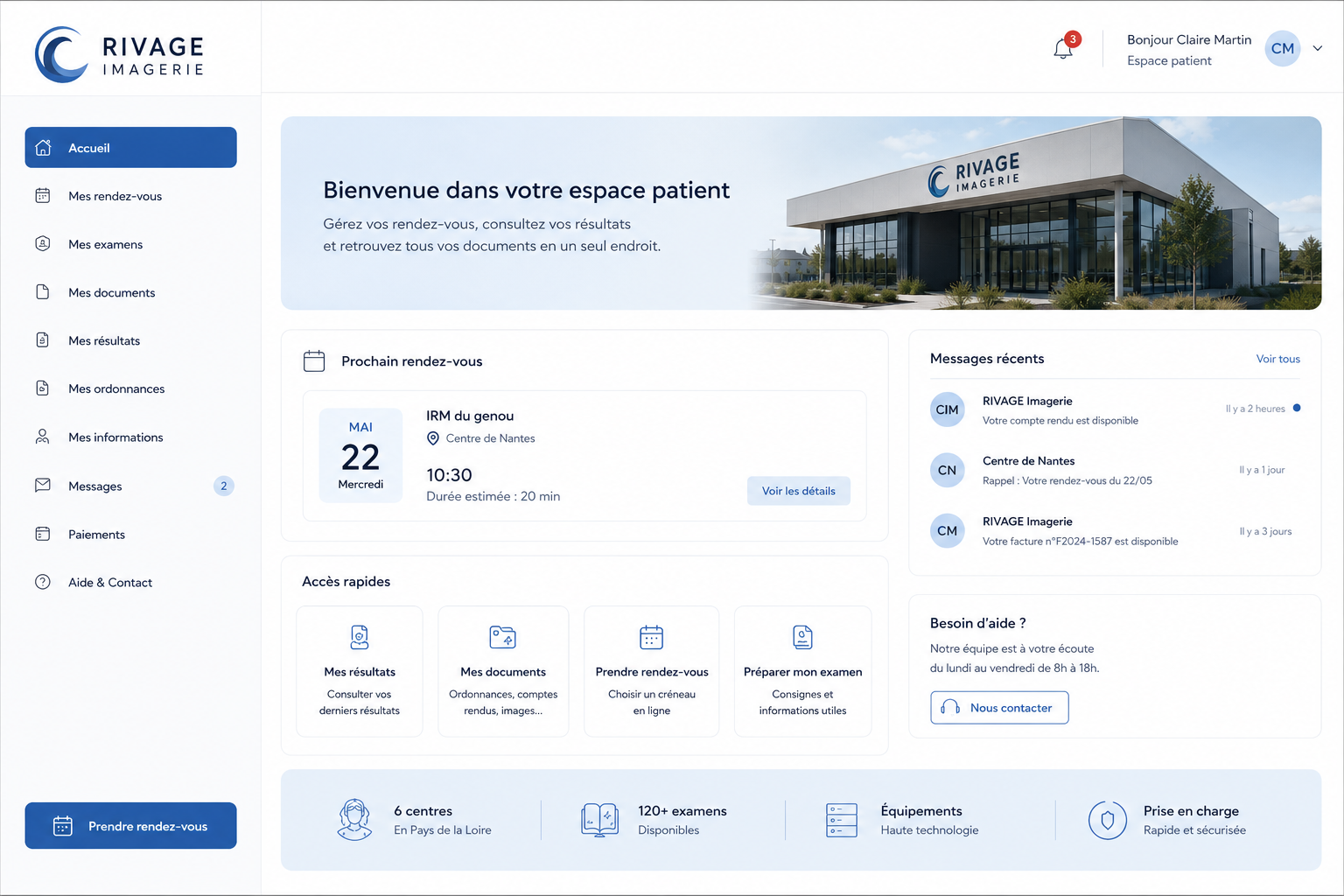The width and height of the screenshot is (1344, 896).
Task: Click the CM profile avatar in header
Action: pyautogui.click(x=1283, y=49)
